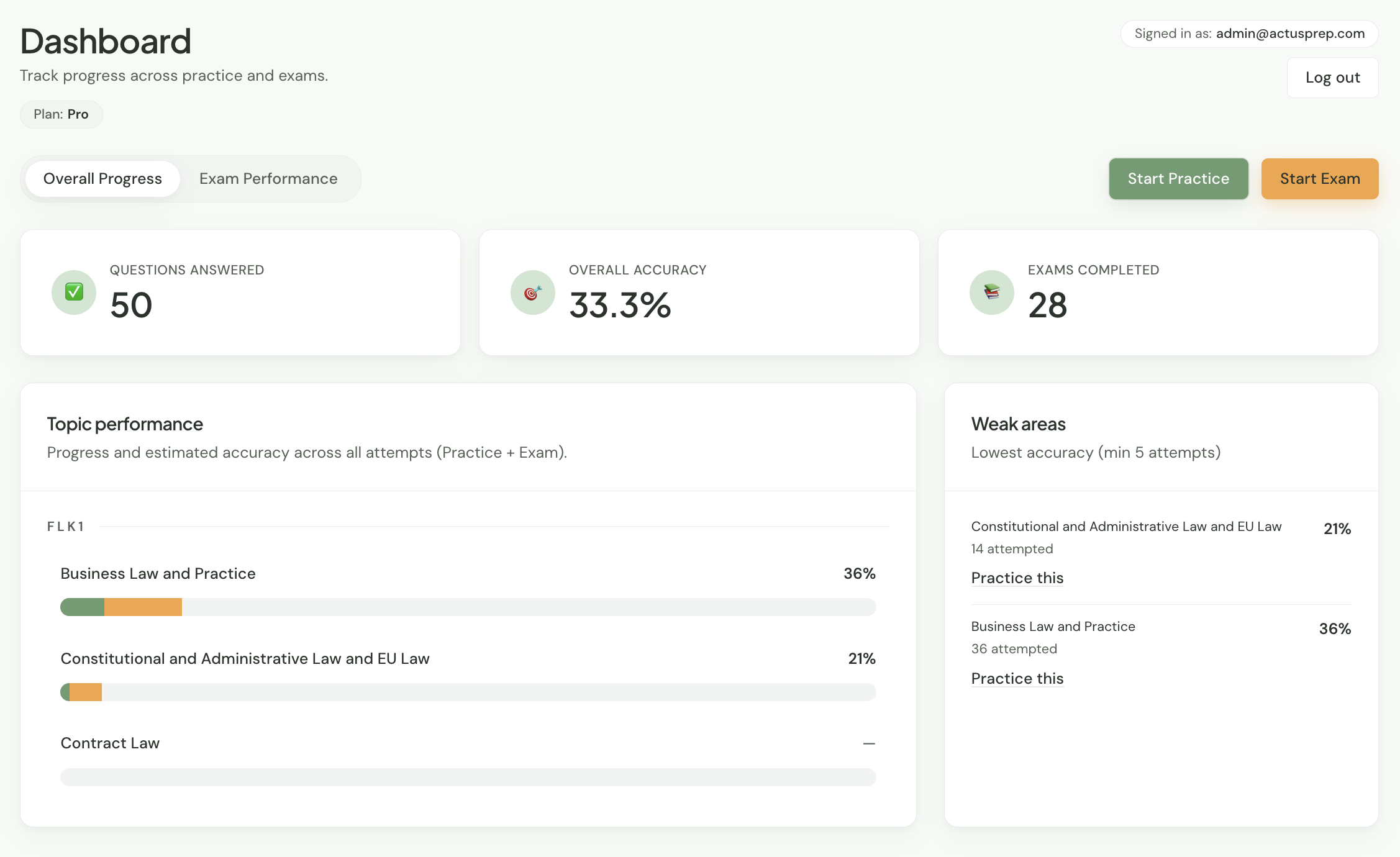Click the books icon on Exams Completed card
Screen dimensions: 1400x857
pyautogui.click(x=991, y=292)
